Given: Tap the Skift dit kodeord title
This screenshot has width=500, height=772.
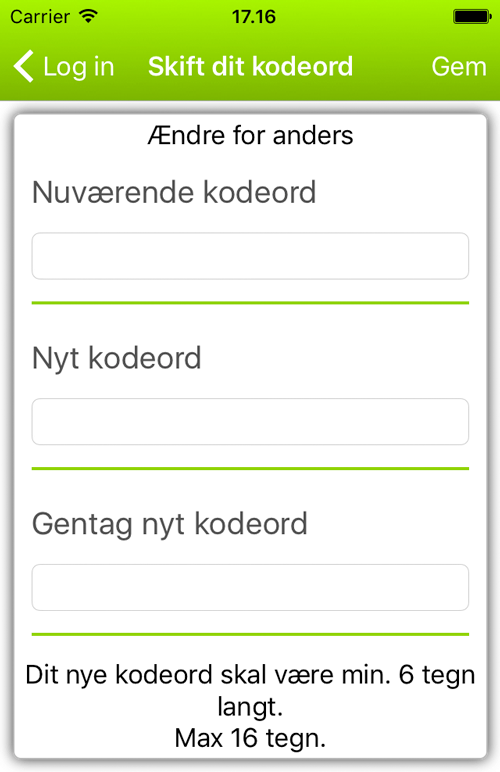Looking at the screenshot, I should click(x=250, y=66).
